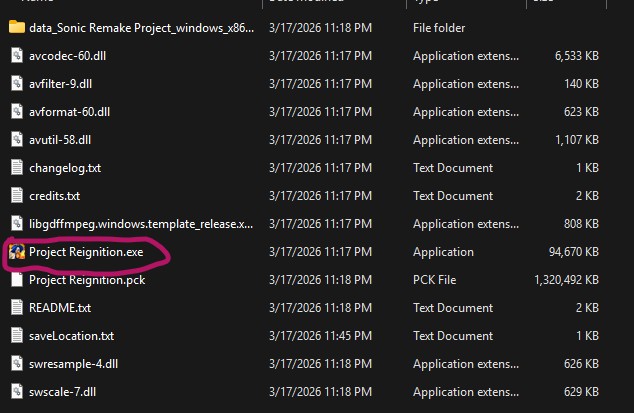
Task: Click the folder icon for data_Sonic Remake Project
Action: pos(16,28)
